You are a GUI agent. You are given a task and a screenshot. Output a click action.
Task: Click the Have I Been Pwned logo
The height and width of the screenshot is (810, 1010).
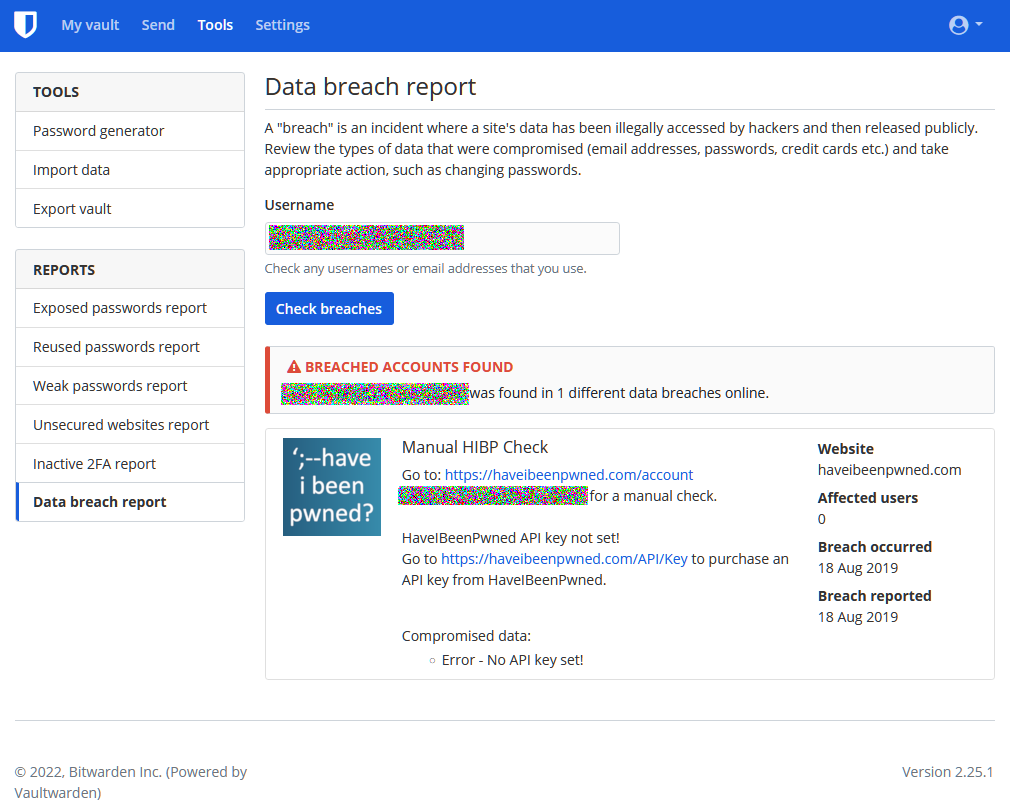[x=332, y=487]
